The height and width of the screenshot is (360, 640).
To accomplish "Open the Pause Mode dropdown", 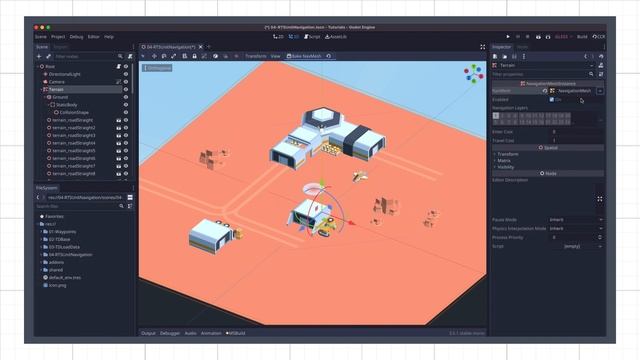I will click(x=576, y=220).
